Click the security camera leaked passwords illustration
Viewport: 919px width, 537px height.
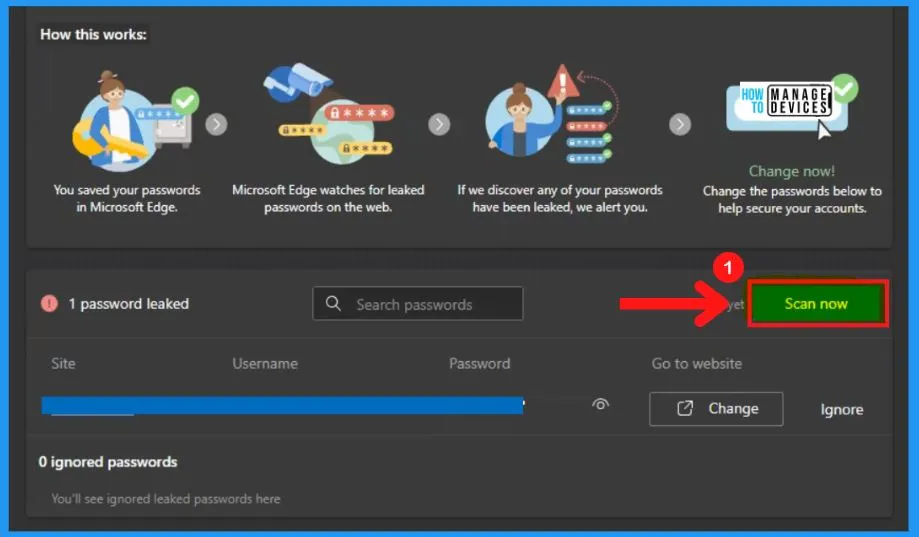pos(329,113)
